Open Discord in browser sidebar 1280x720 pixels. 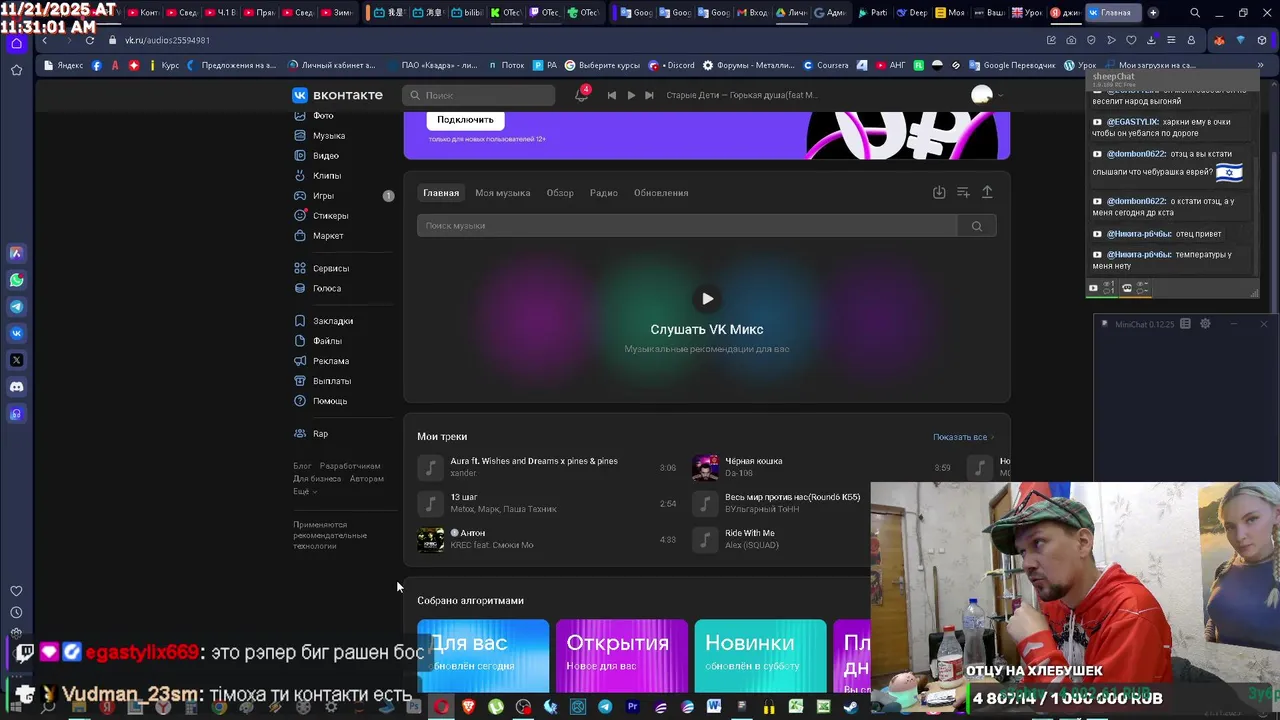[16, 387]
